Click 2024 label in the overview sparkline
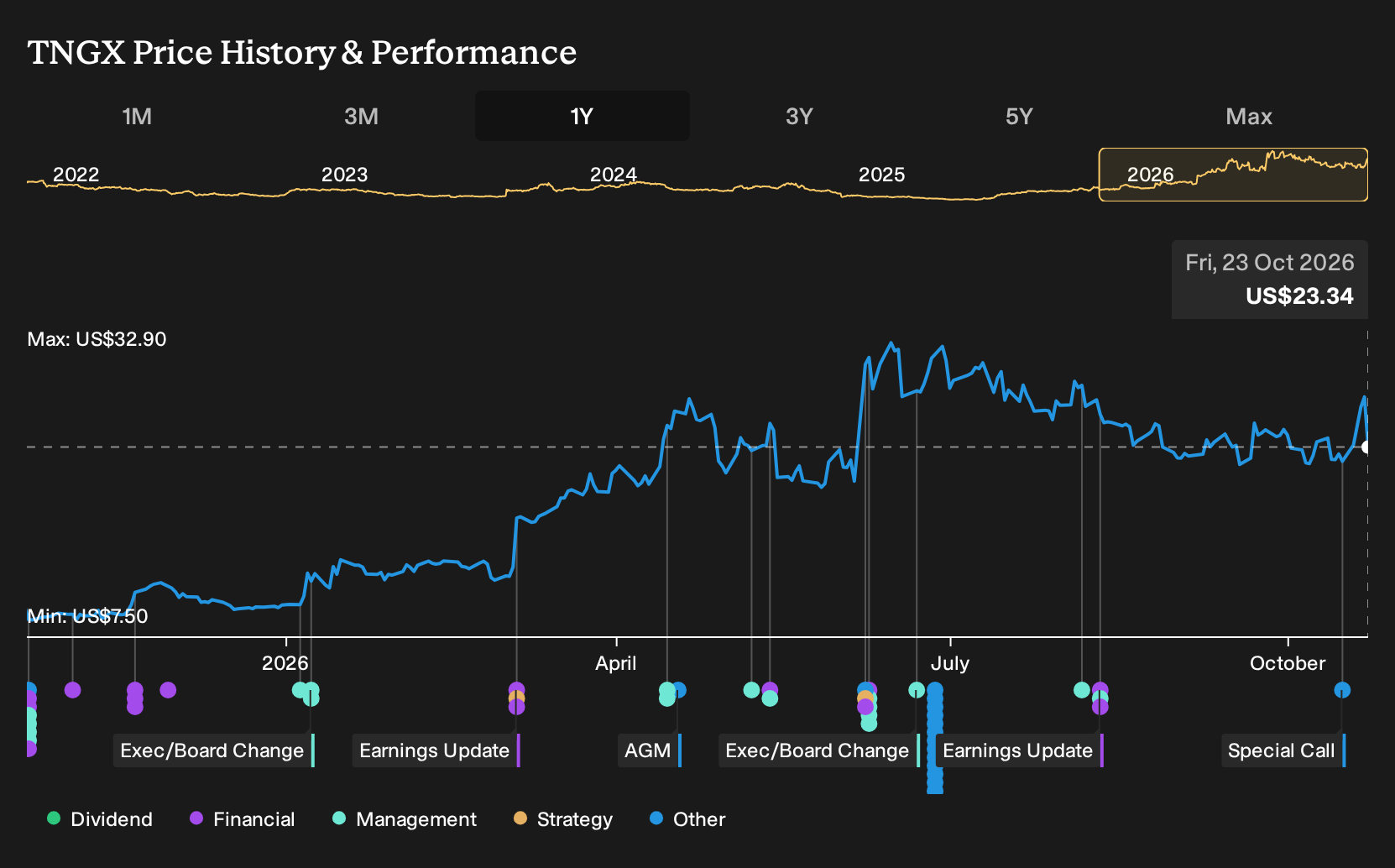This screenshot has height=868, width=1395. (x=613, y=175)
